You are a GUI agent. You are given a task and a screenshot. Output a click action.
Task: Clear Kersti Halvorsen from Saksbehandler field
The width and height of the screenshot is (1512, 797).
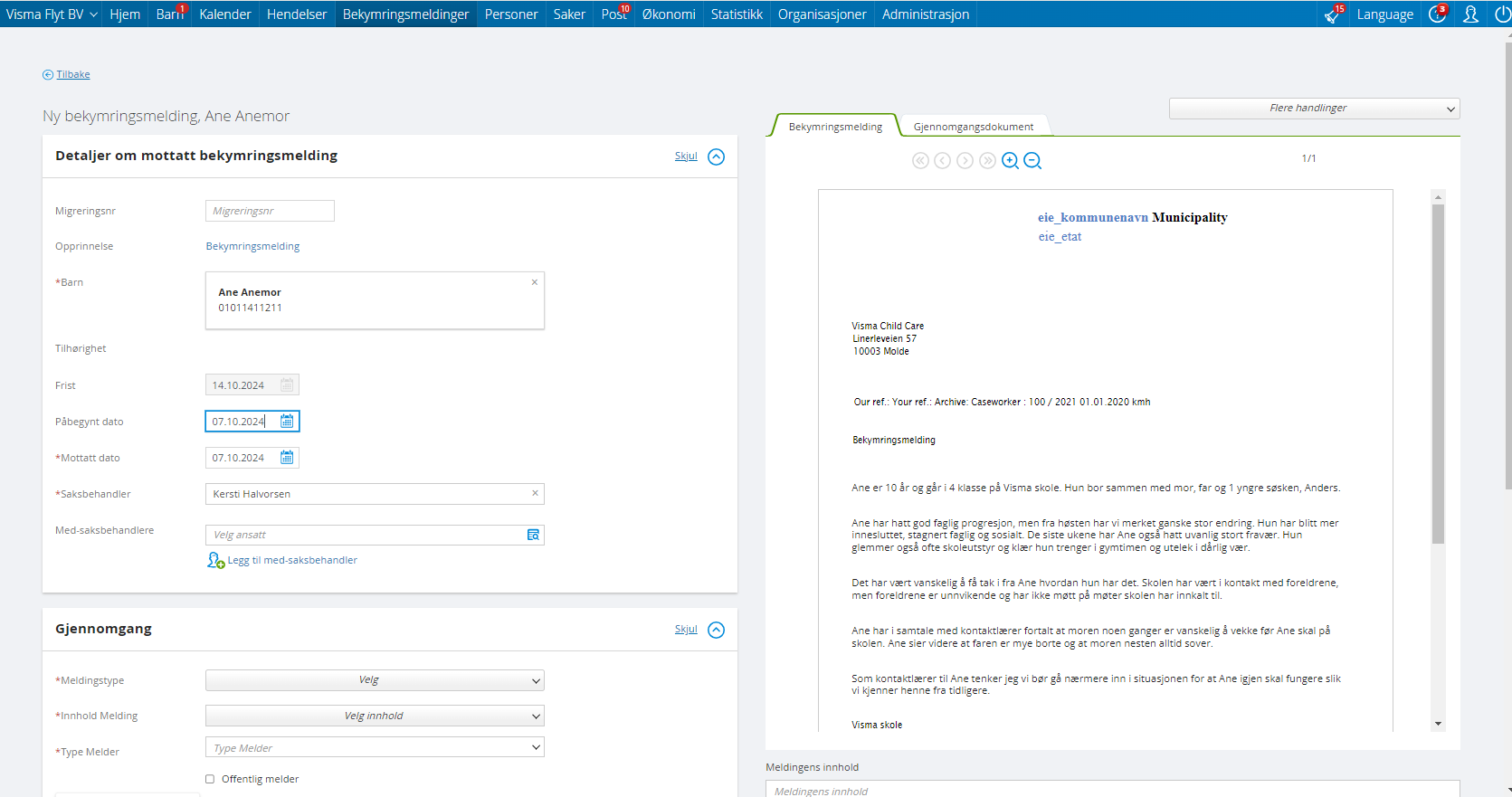pos(535,493)
